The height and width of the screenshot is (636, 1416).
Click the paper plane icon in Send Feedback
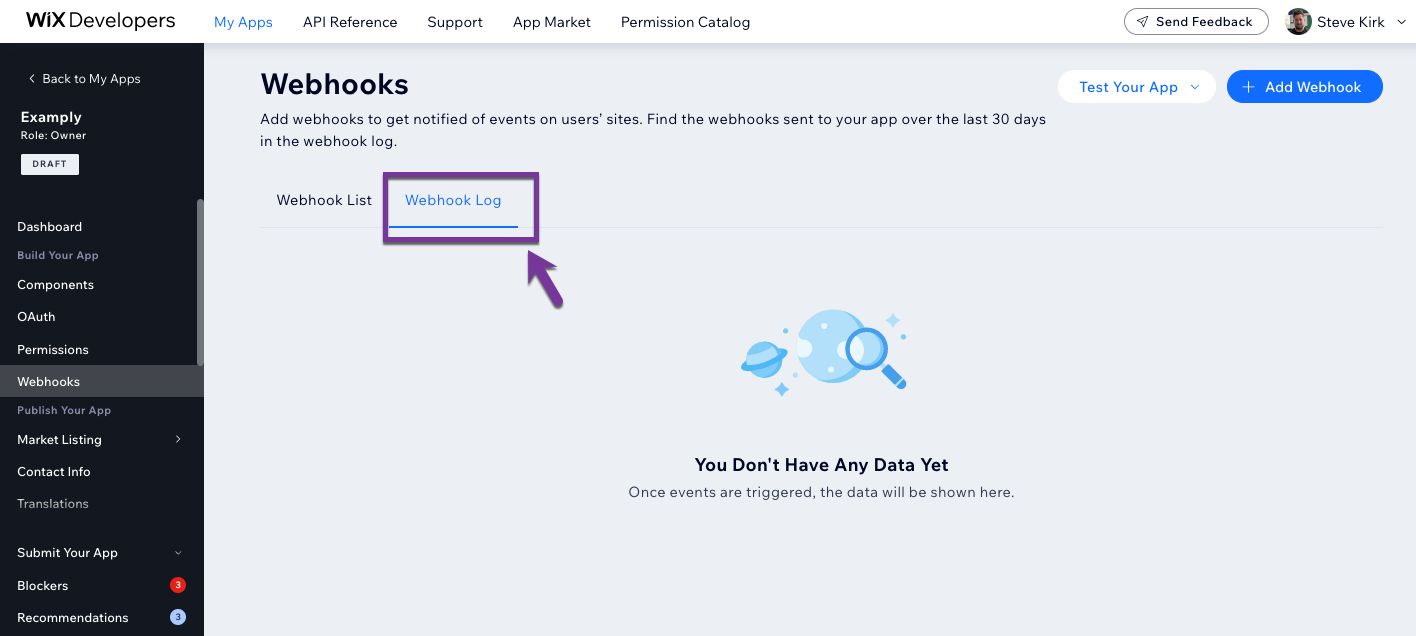(1142, 22)
